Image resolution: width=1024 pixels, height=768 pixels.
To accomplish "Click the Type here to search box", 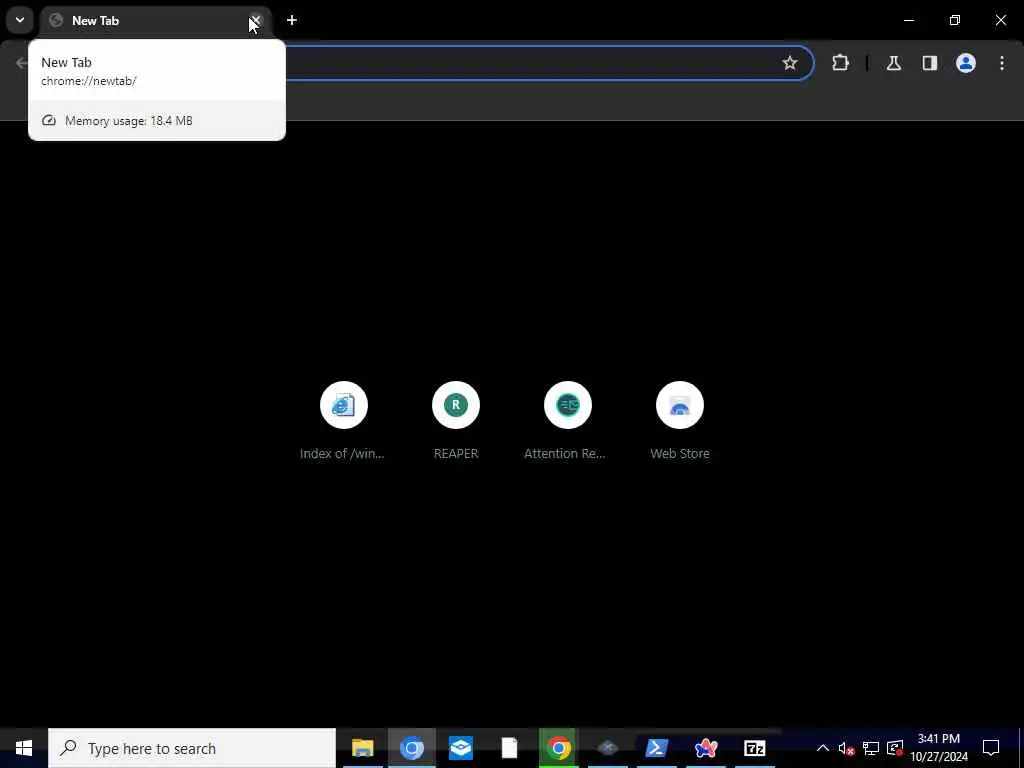I will pyautogui.click(x=192, y=748).
